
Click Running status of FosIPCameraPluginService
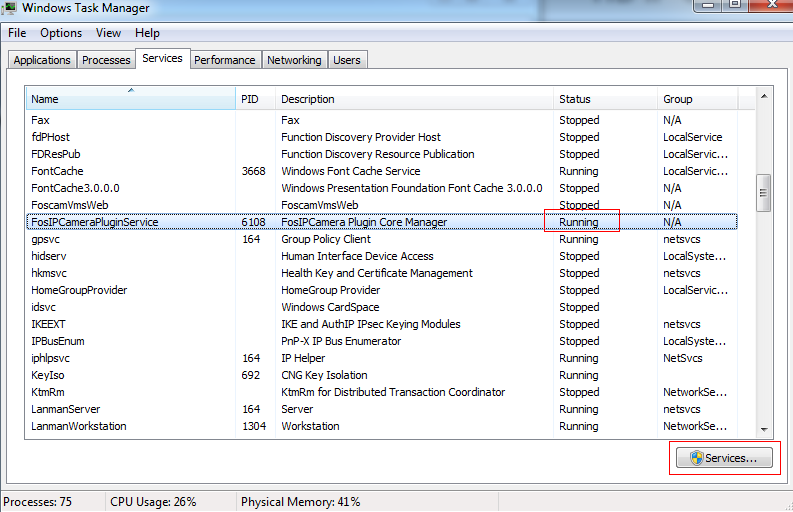tap(579, 222)
